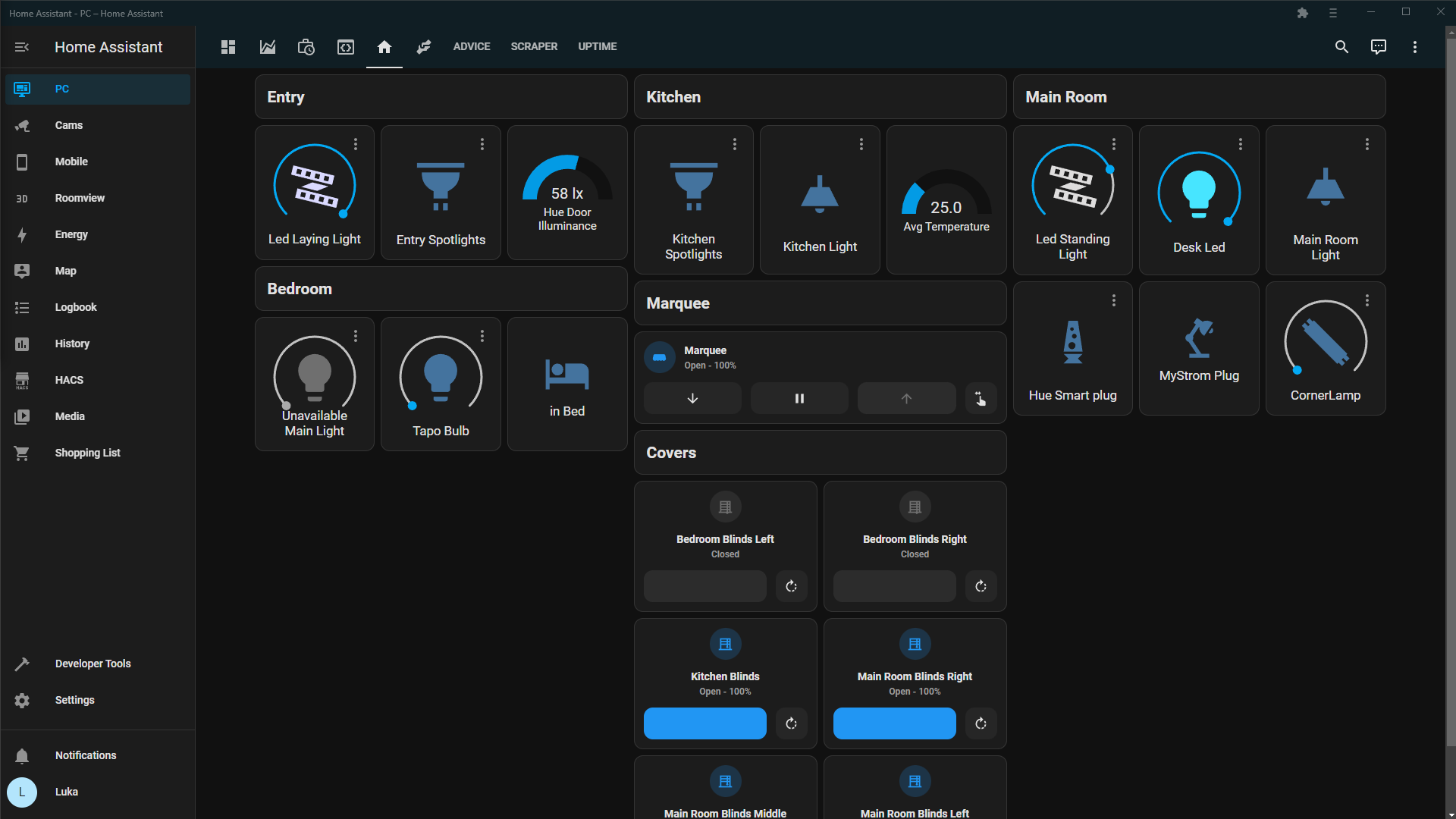Open the HACS section
Viewport: 1456px width, 819px height.
pyautogui.click(x=69, y=380)
